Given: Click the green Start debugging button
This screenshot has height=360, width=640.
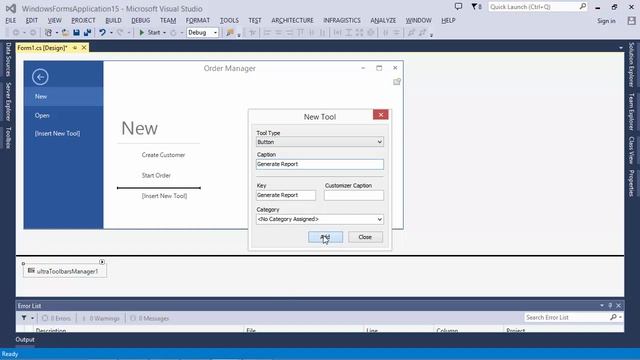Looking at the screenshot, I should pyautogui.click(x=150, y=32).
